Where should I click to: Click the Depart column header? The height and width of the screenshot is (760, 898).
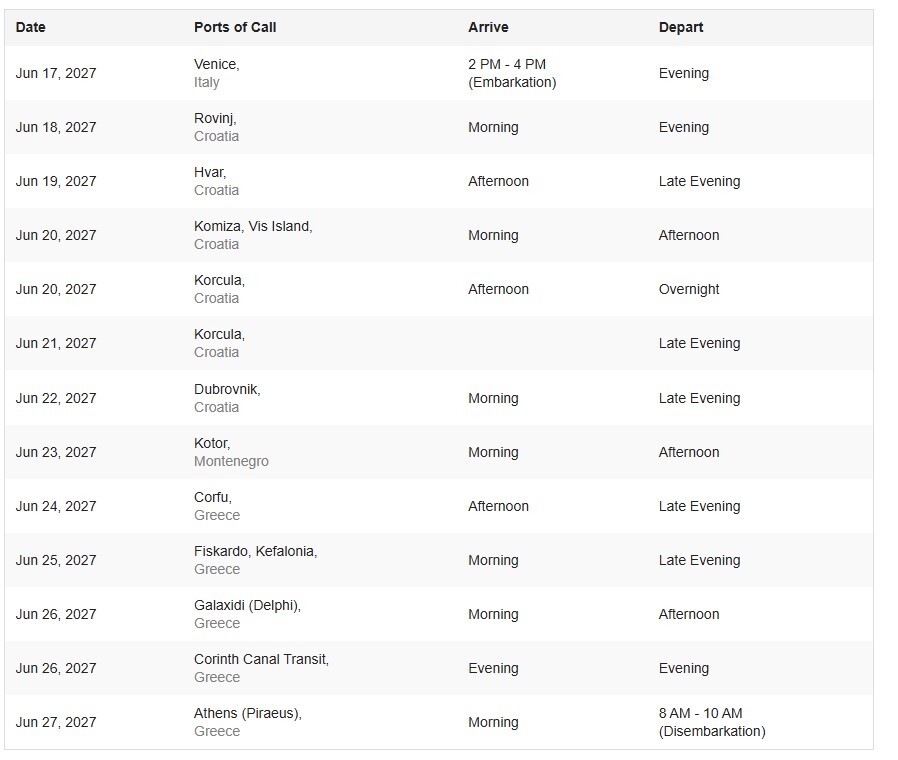coord(680,27)
